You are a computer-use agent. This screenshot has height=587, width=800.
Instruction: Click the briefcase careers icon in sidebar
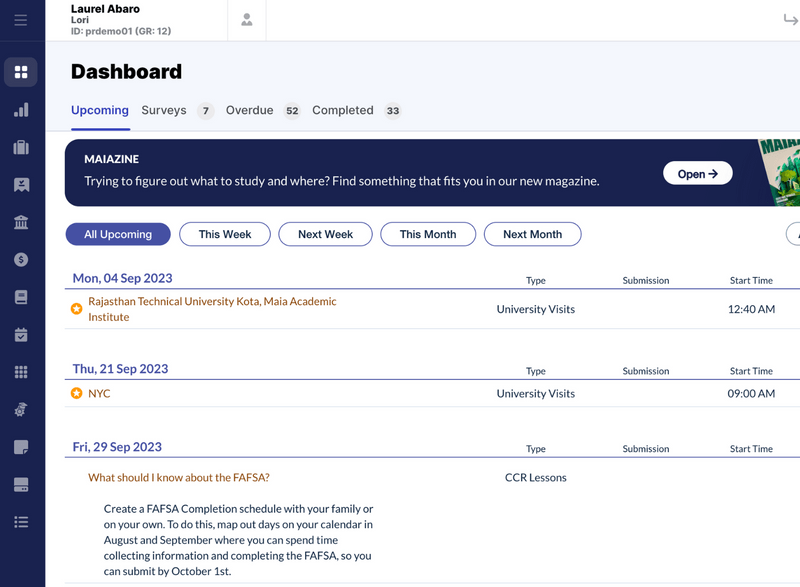click(21, 147)
